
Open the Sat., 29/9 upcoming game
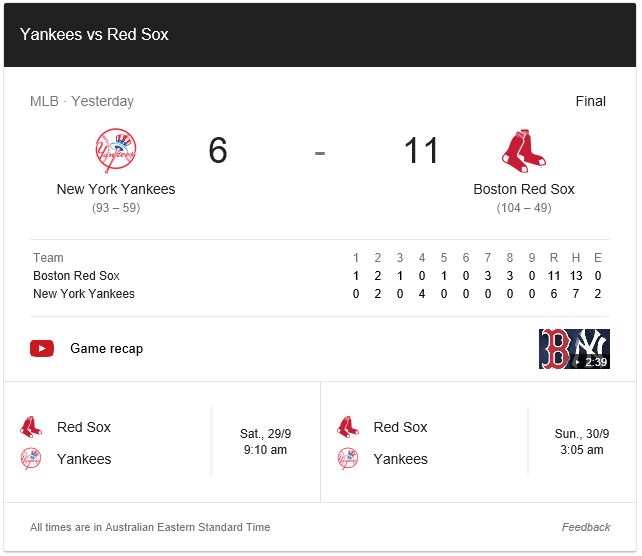162,442
